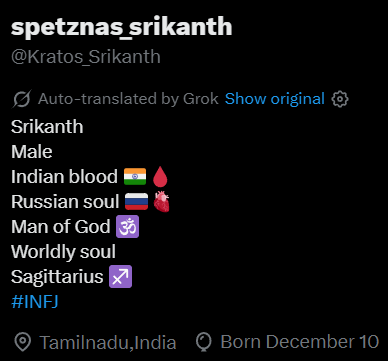388x361 pixels.
Task: Click the location pin icon
Action: (x=23, y=342)
